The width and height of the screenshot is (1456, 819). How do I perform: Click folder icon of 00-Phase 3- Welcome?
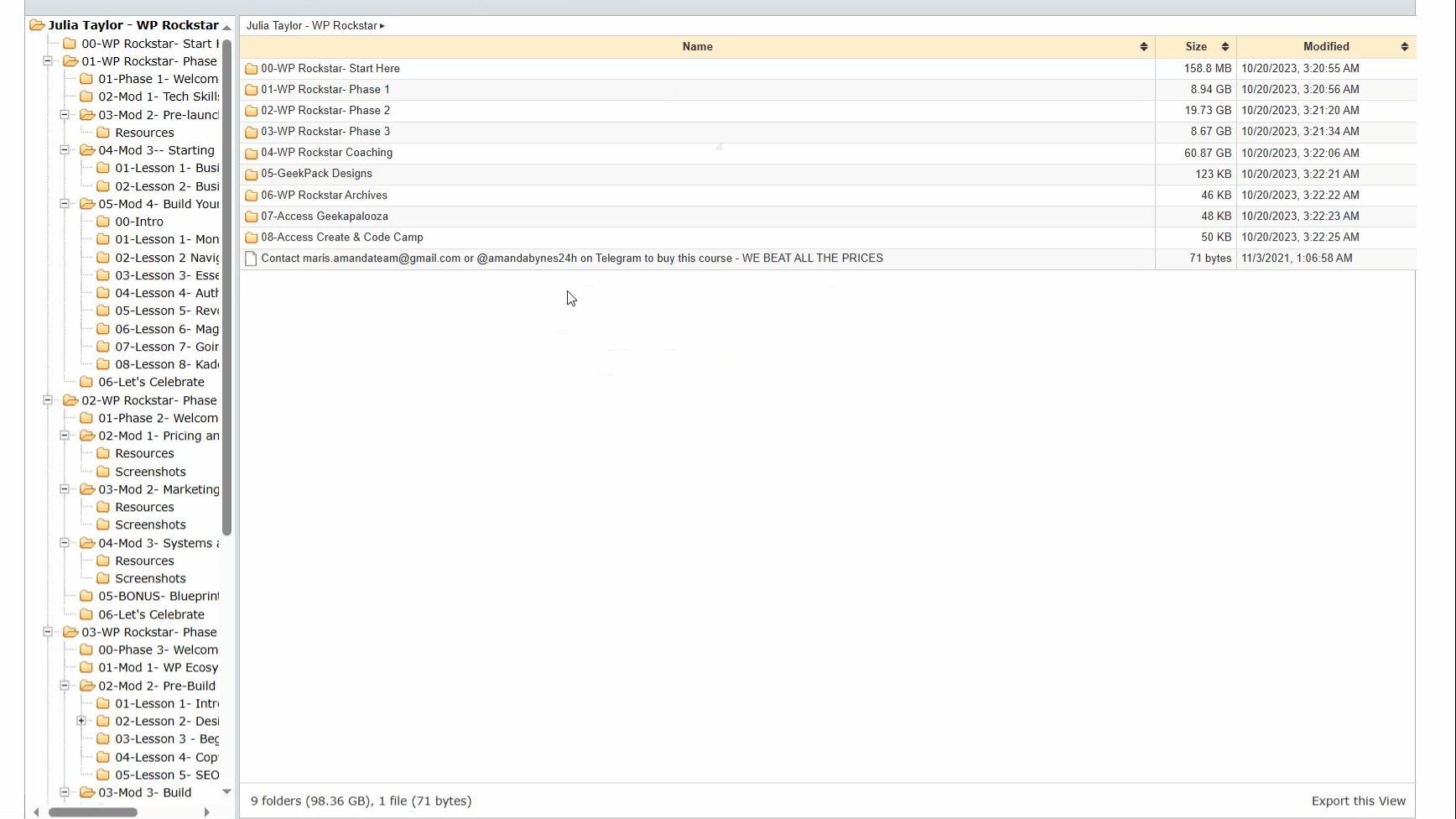pos(86,649)
